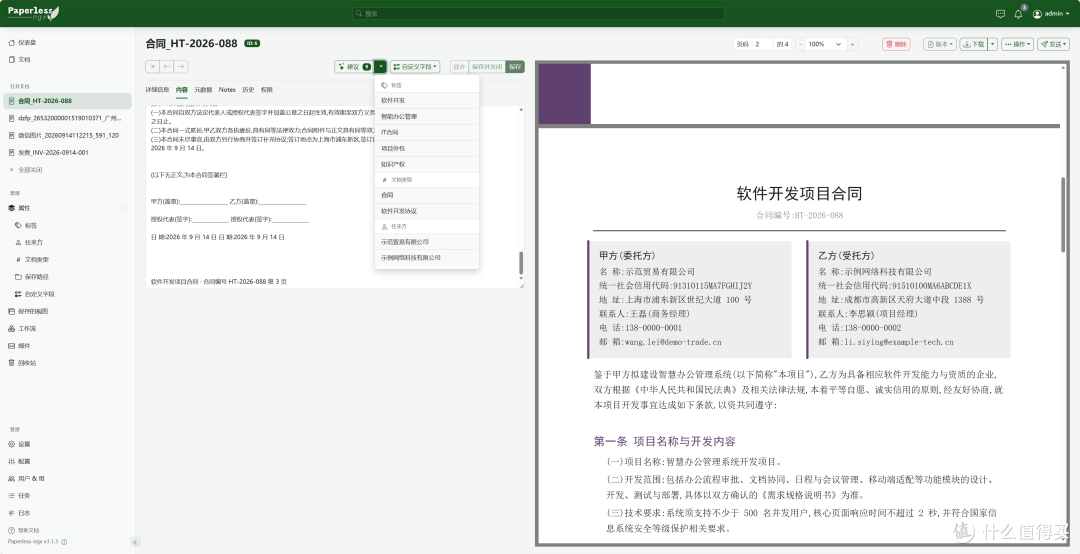This screenshot has width=1080, height=554.
Task: Open the 自定义字段 dropdown in the toolbar
Action: (415, 67)
